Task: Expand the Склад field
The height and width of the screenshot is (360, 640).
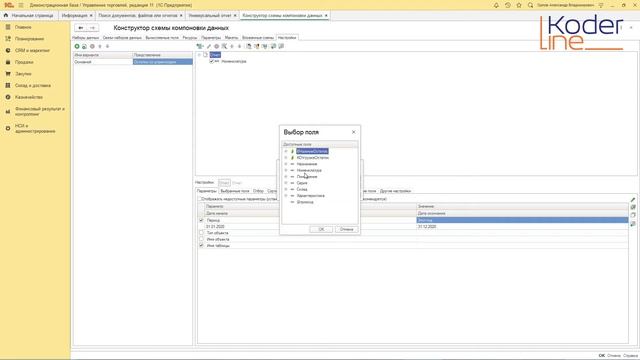Action: [286, 189]
